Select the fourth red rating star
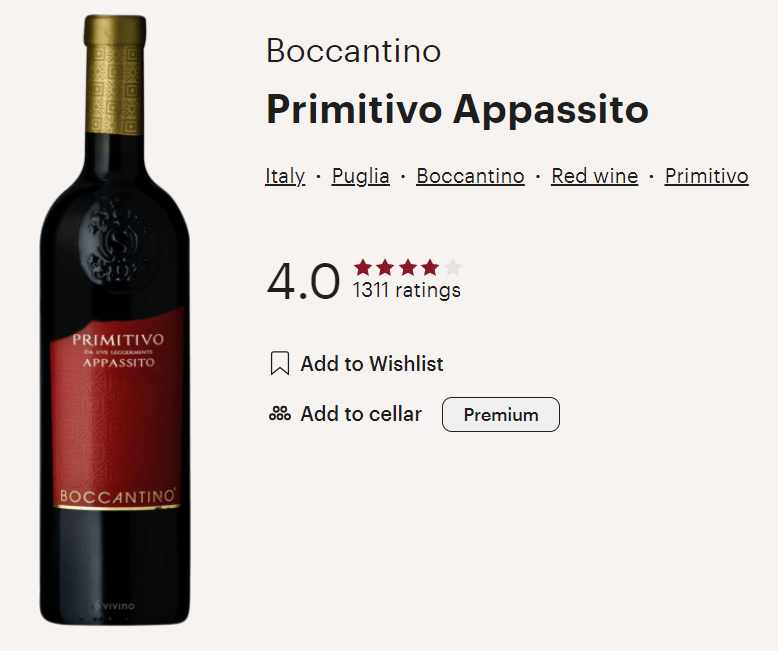778x651 pixels. [430, 268]
